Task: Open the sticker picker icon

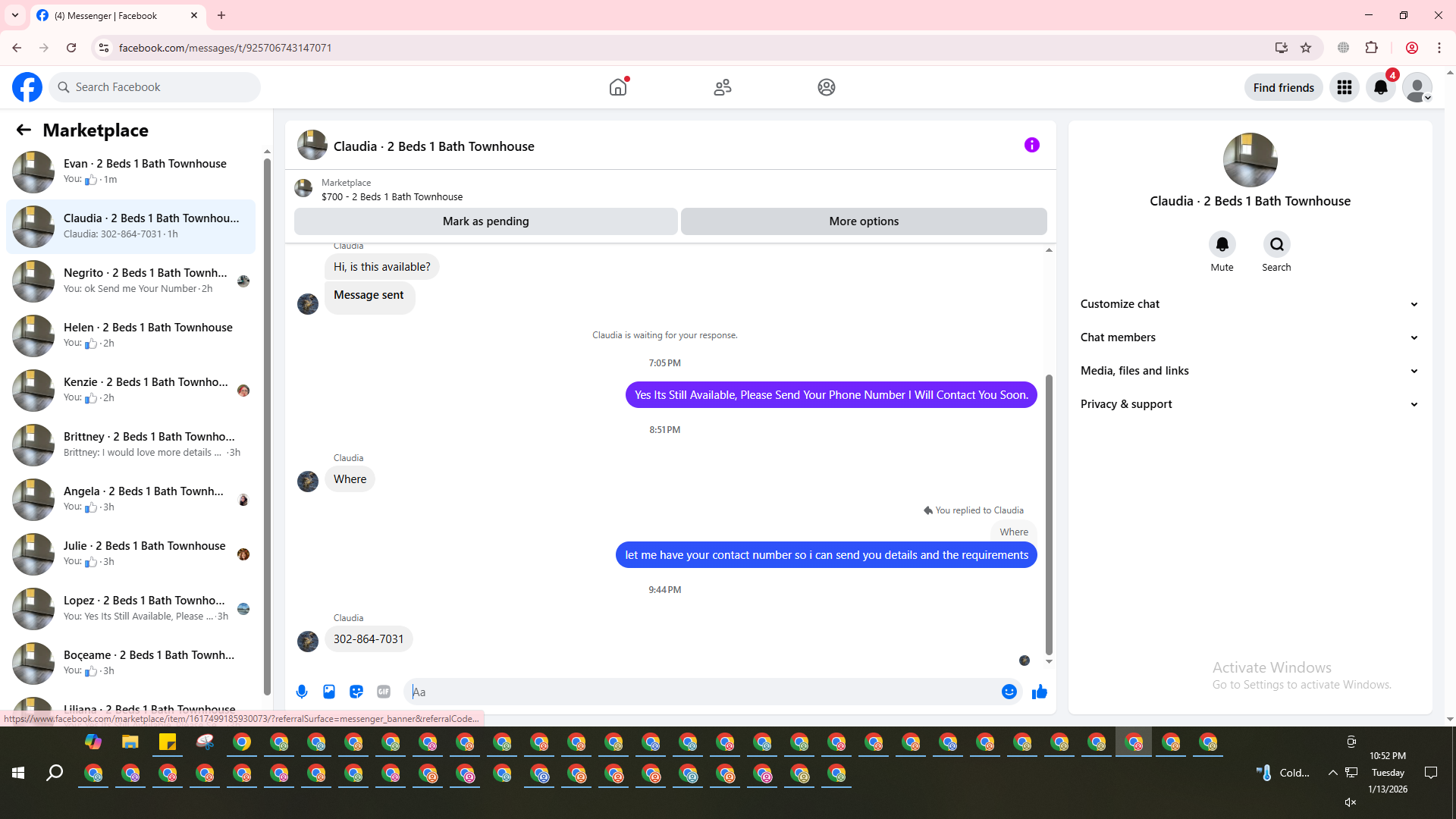Action: (356, 692)
